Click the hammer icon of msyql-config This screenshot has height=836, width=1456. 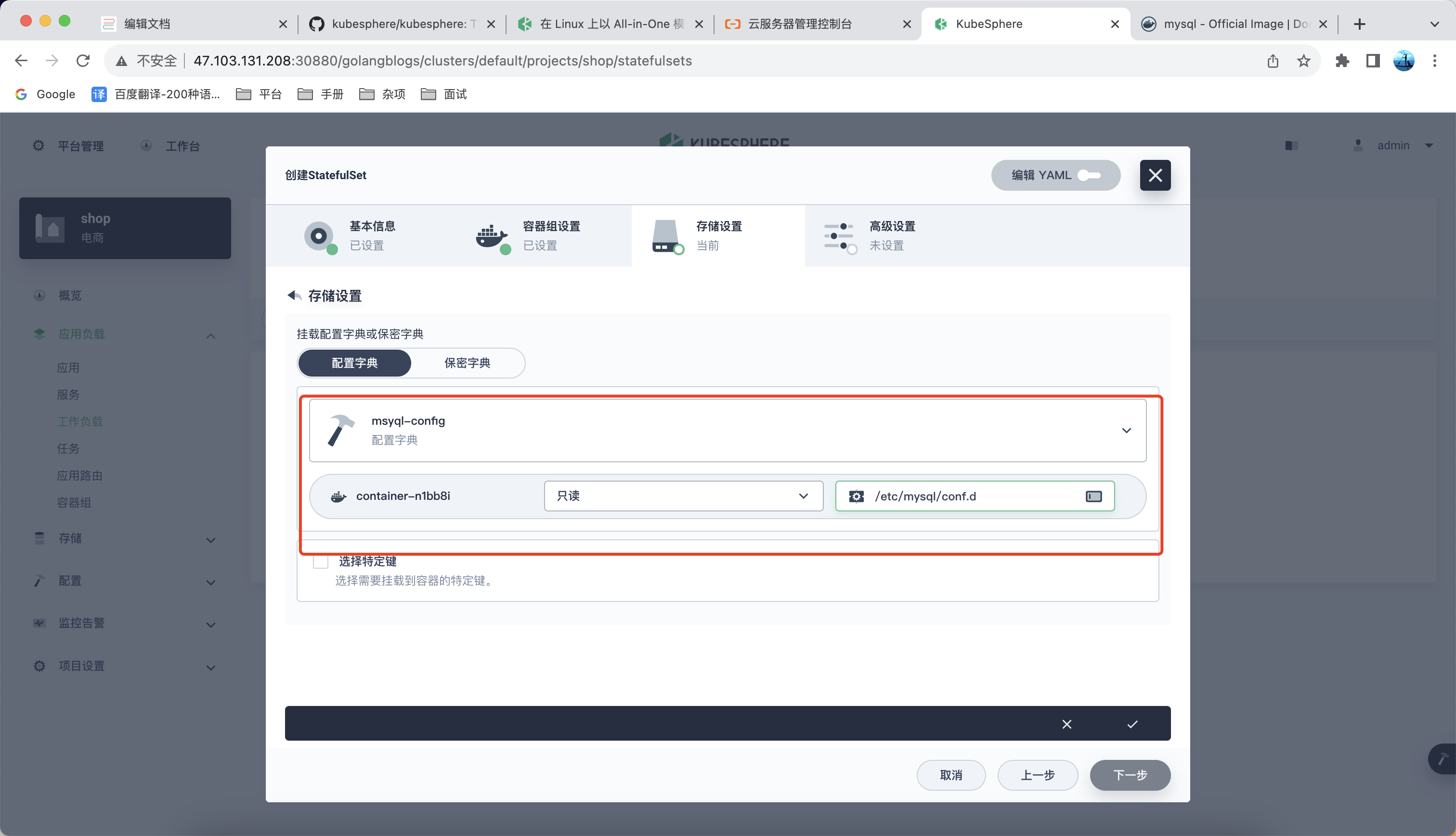[x=341, y=430]
